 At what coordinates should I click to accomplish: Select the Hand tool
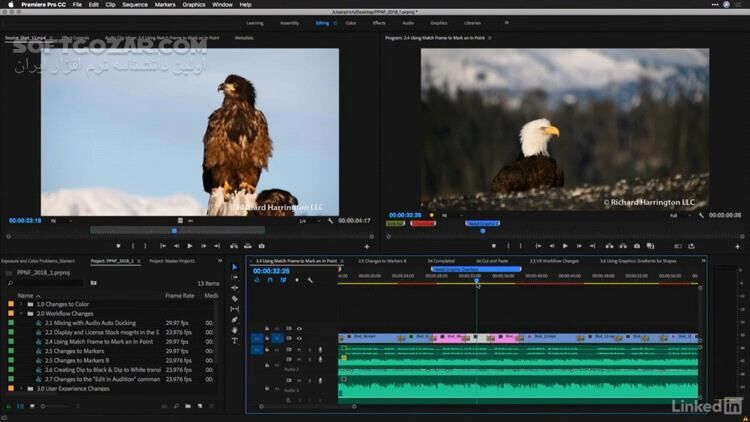234,330
